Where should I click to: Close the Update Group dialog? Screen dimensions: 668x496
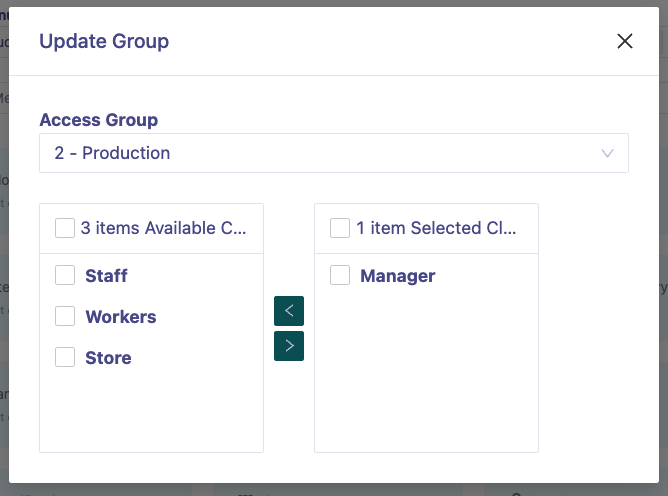625,41
